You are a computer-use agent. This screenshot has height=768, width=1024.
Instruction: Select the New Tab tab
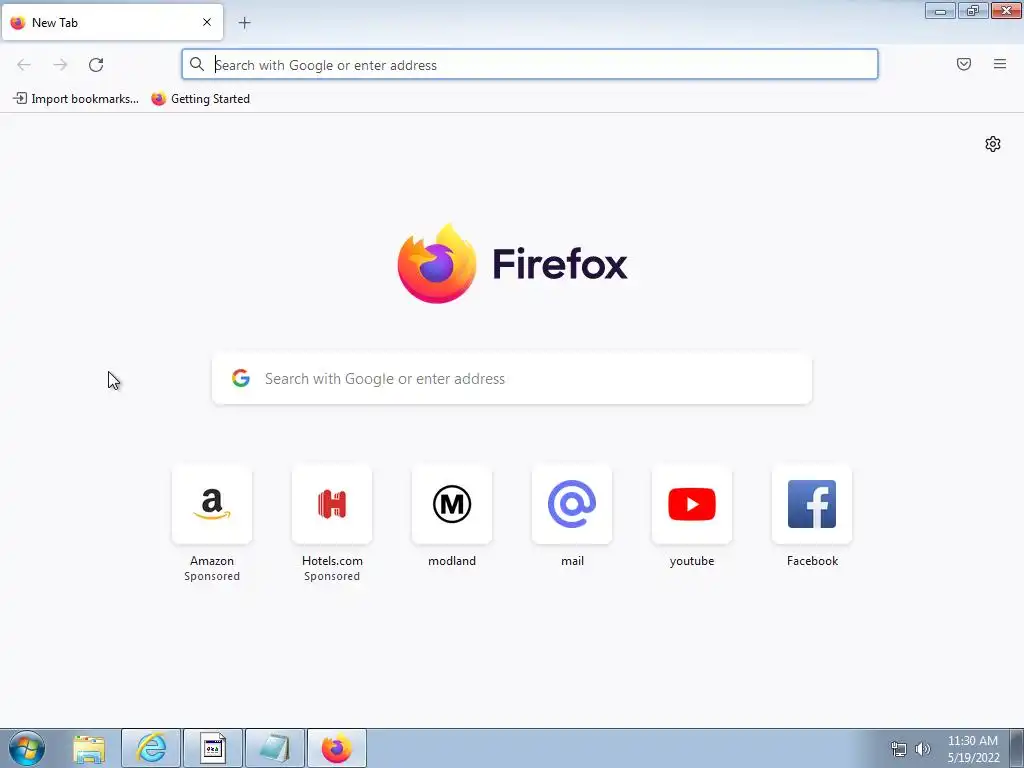112,22
